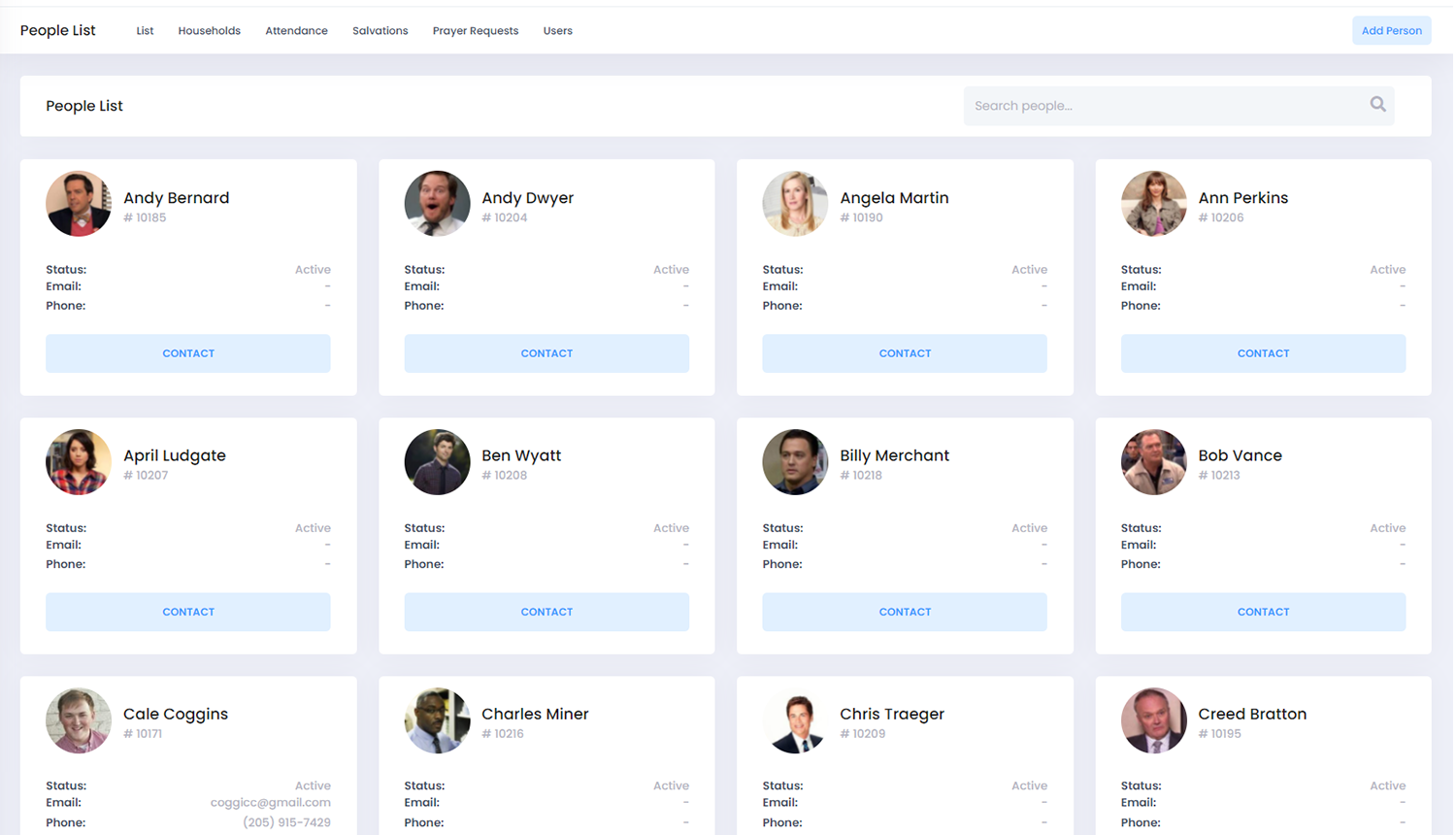Contact Bob Vance
Screen dimensions: 1456x835
pyautogui.click(x=1263, y=612)
